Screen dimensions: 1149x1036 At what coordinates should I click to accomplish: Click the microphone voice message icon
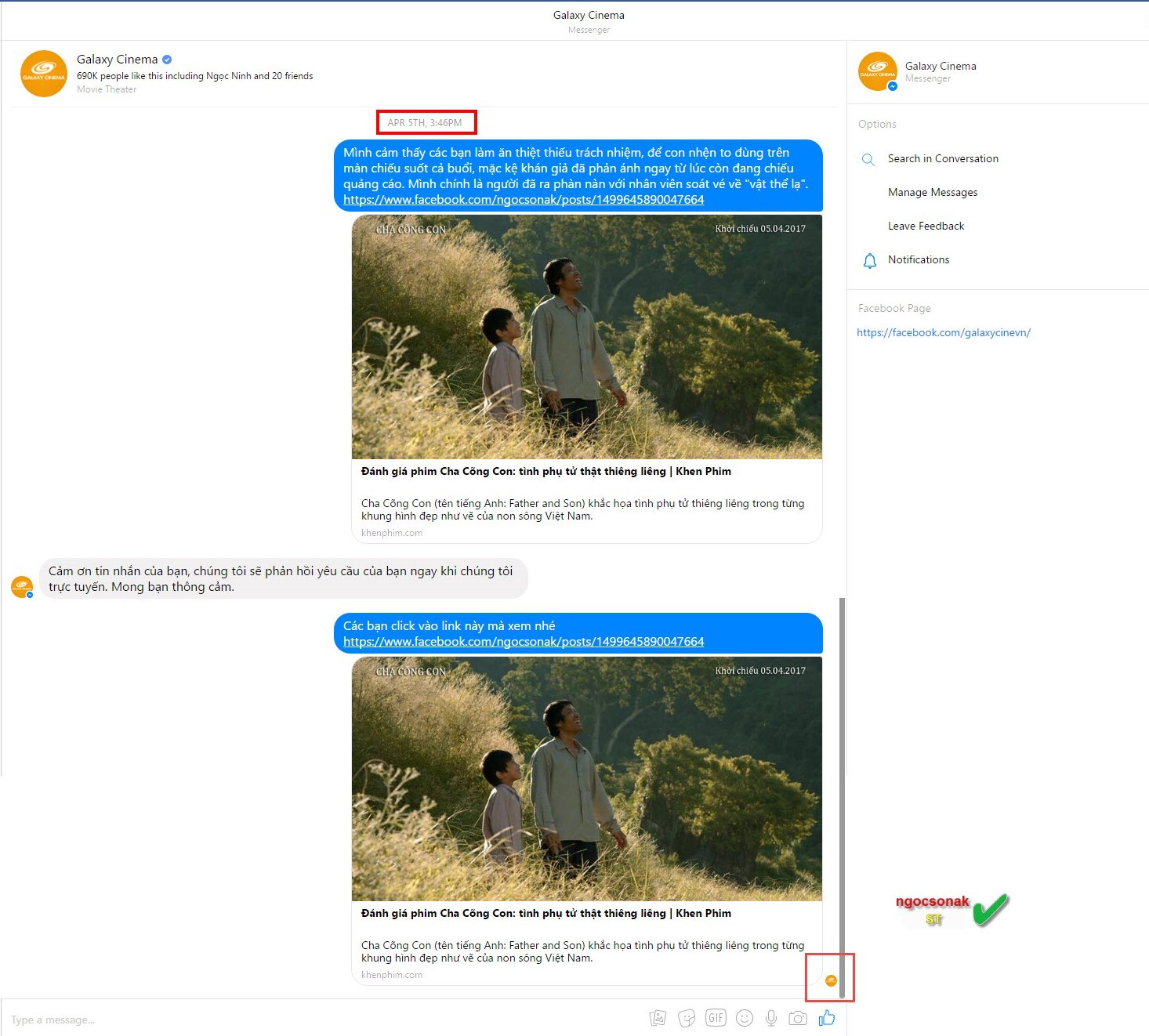pyautogui.click(x=771, y=1018)
